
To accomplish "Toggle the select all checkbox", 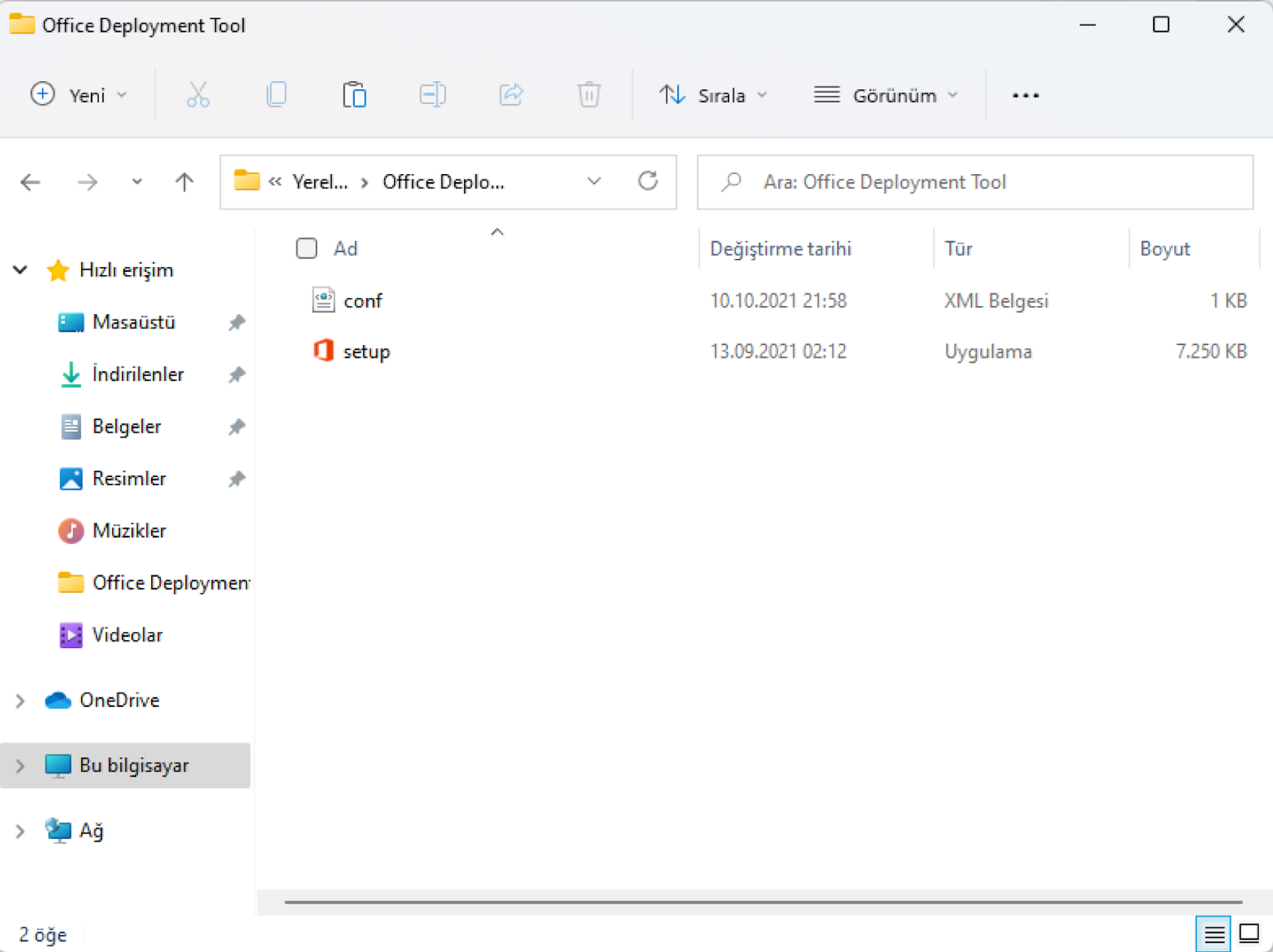I will tap(306, 248).
